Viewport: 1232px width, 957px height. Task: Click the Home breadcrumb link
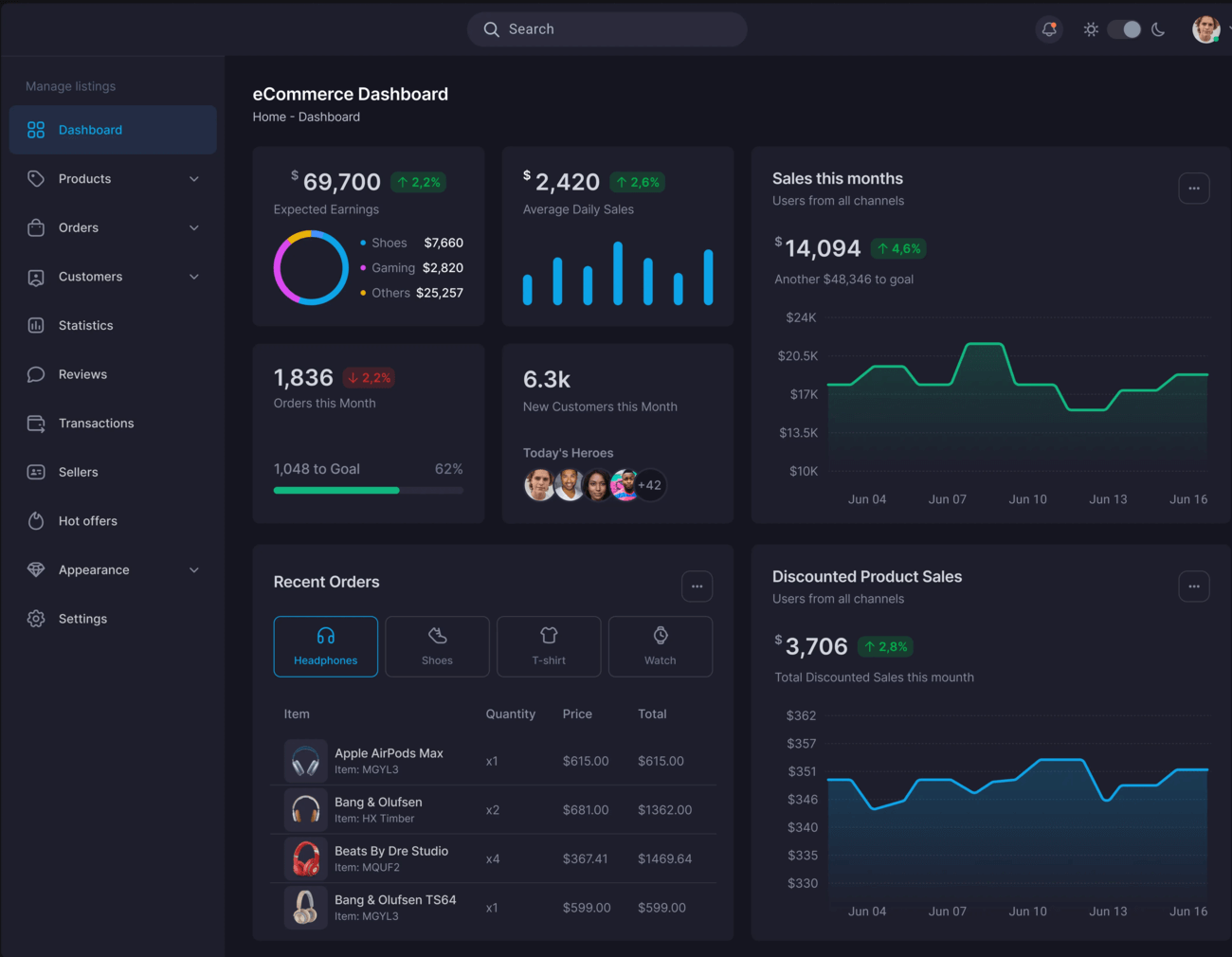269,117
